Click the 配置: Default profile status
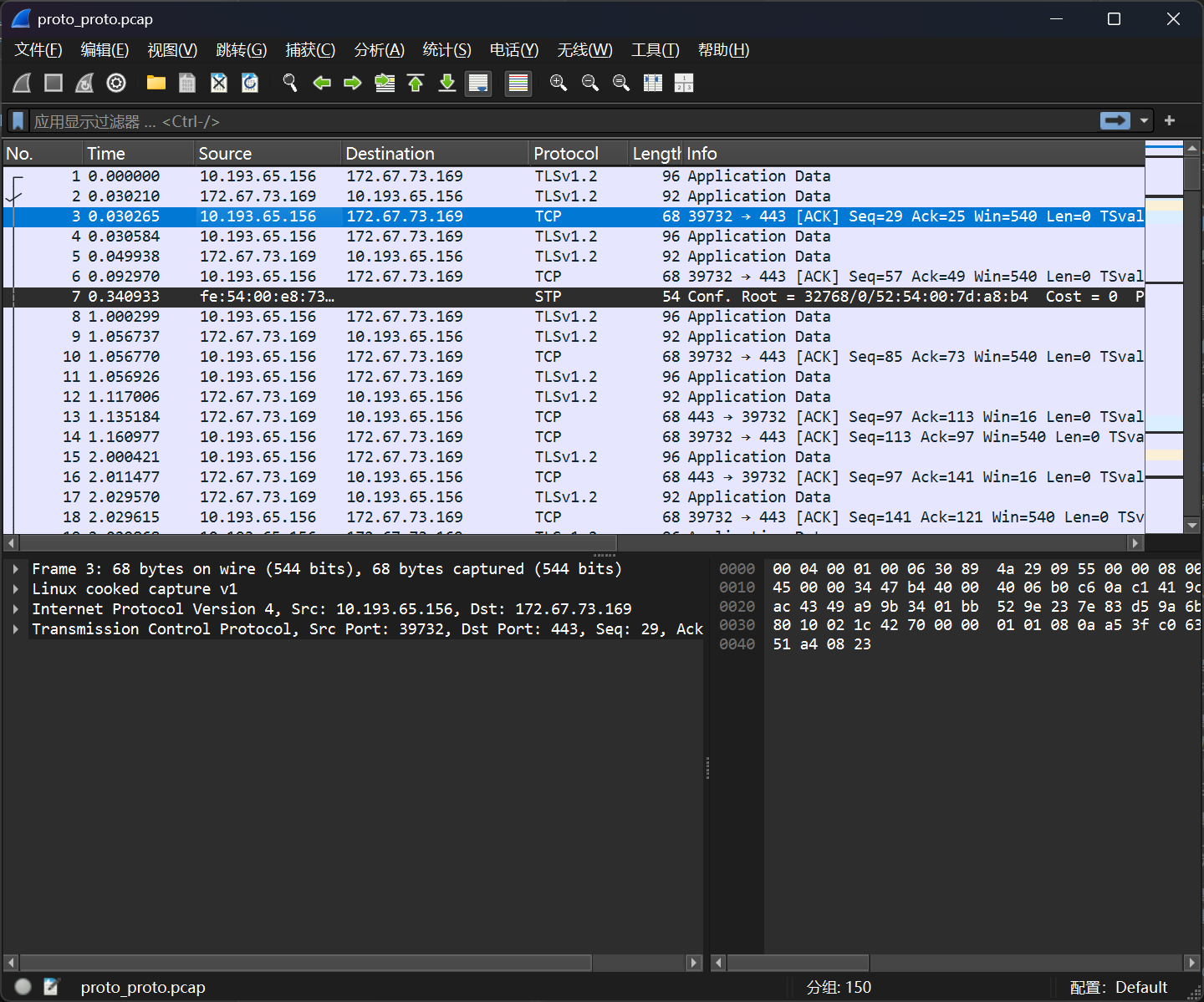The width and height of the screenshot is (1204, 1002). click(x=1119, y=988)
